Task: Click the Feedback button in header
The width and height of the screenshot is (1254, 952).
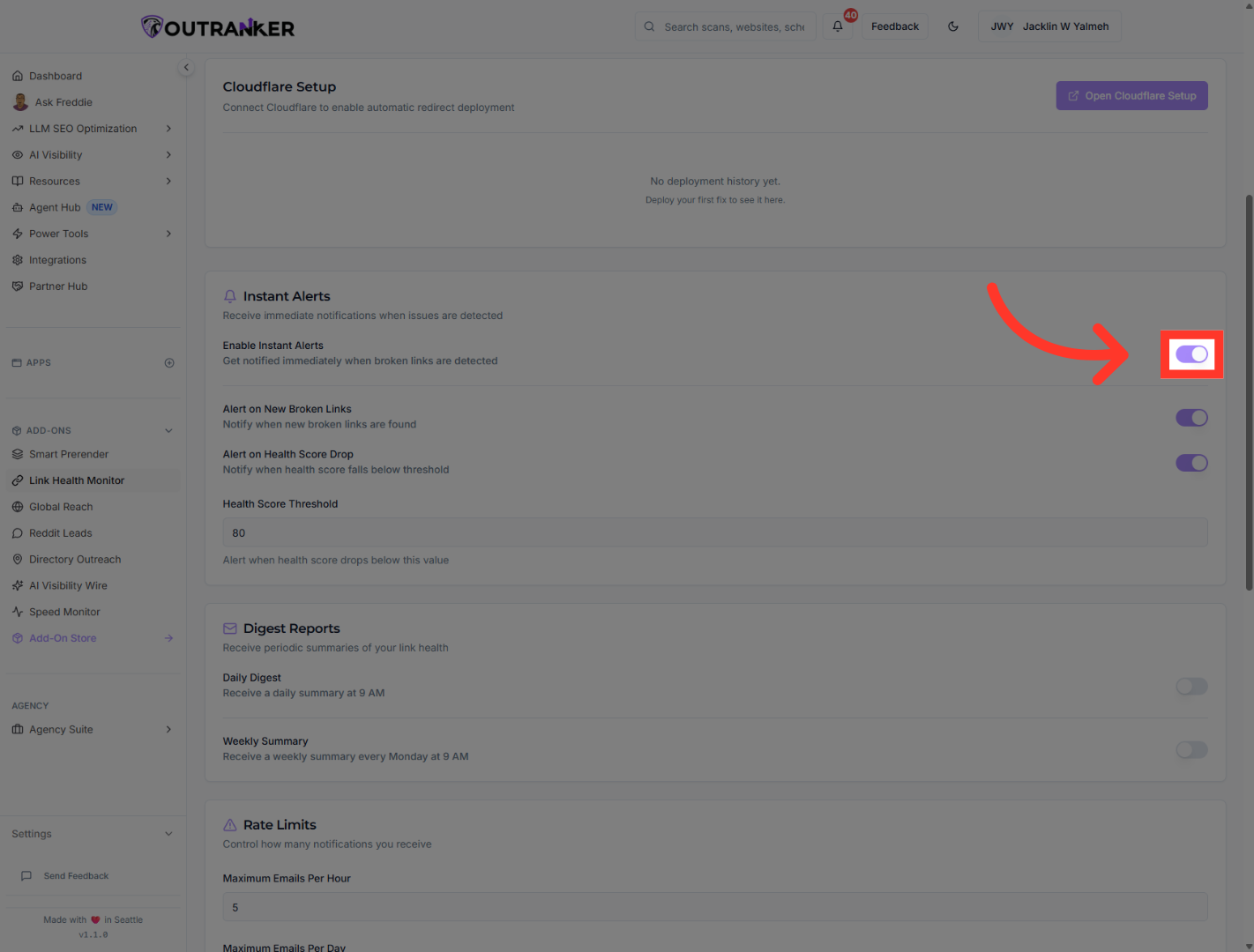Action: point(895,26)
